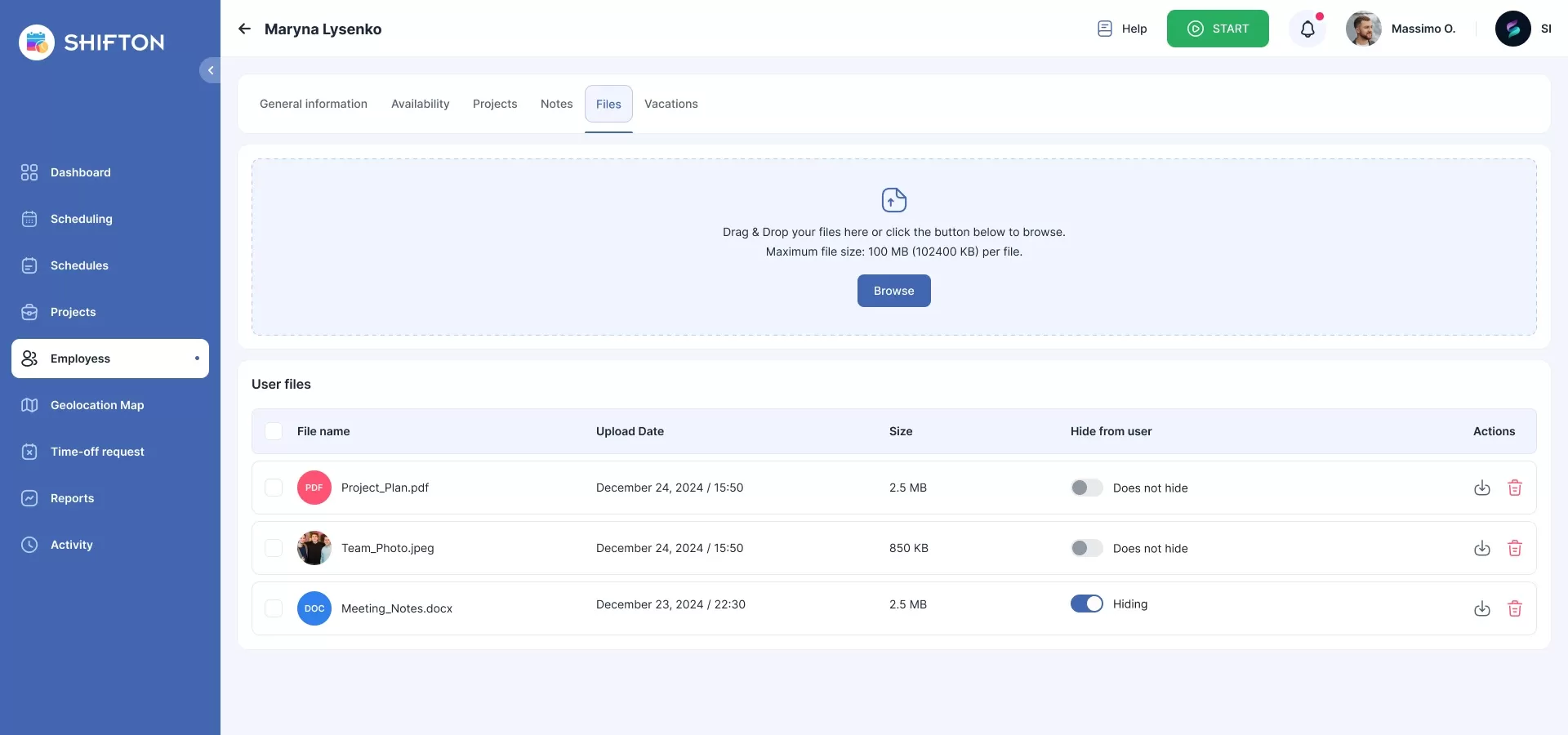This screenshot has width=1568, height=735.
Task: Download the Project_Plan.pdf file
Action: click(x=1481, y=488)
